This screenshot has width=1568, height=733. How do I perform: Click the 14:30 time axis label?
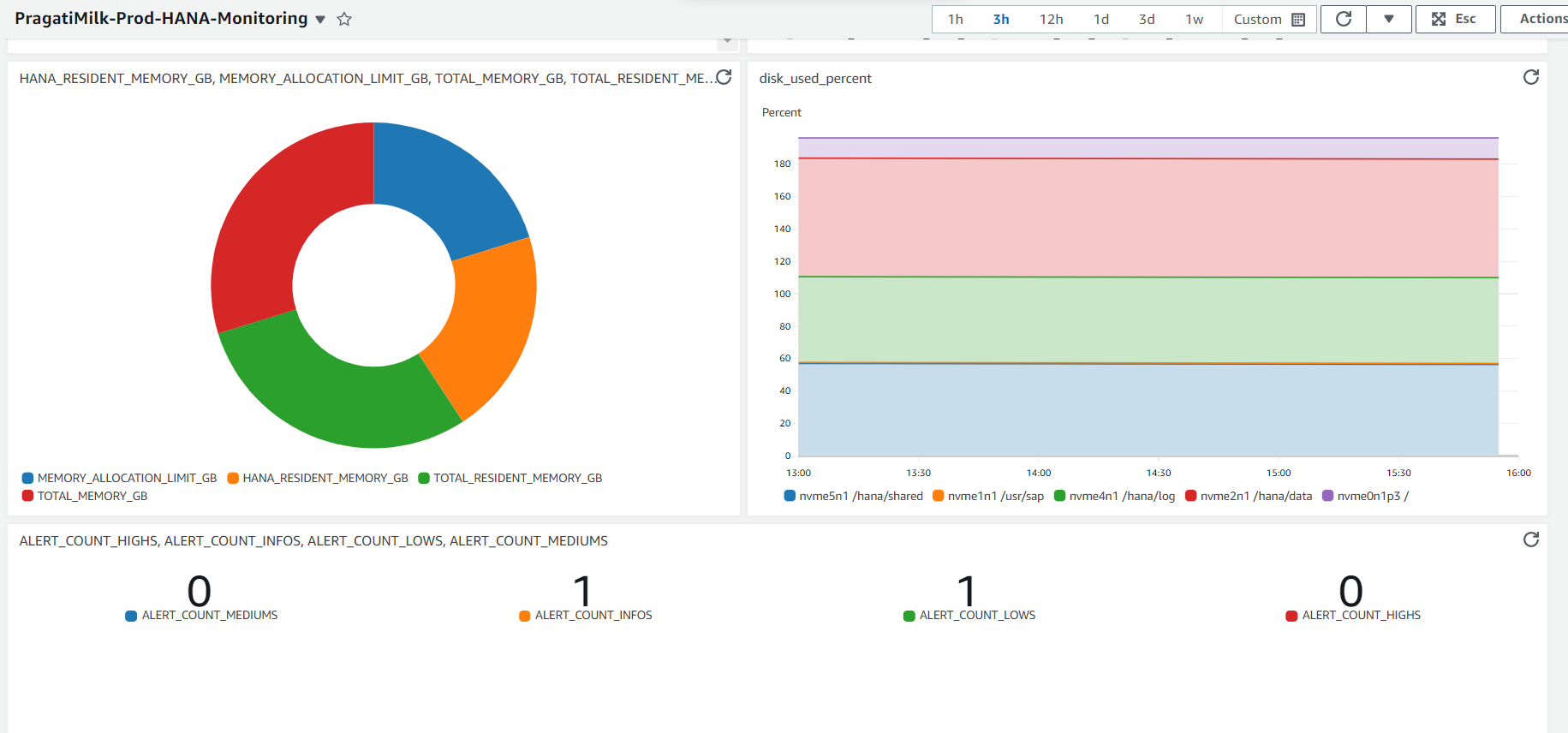click(x=1159, y=473)
